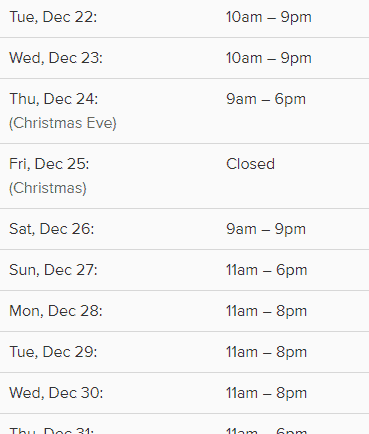Click the (Christmas Eve) holiday note
This screenshot has height=434, width=369.
(x=63, y=123)
